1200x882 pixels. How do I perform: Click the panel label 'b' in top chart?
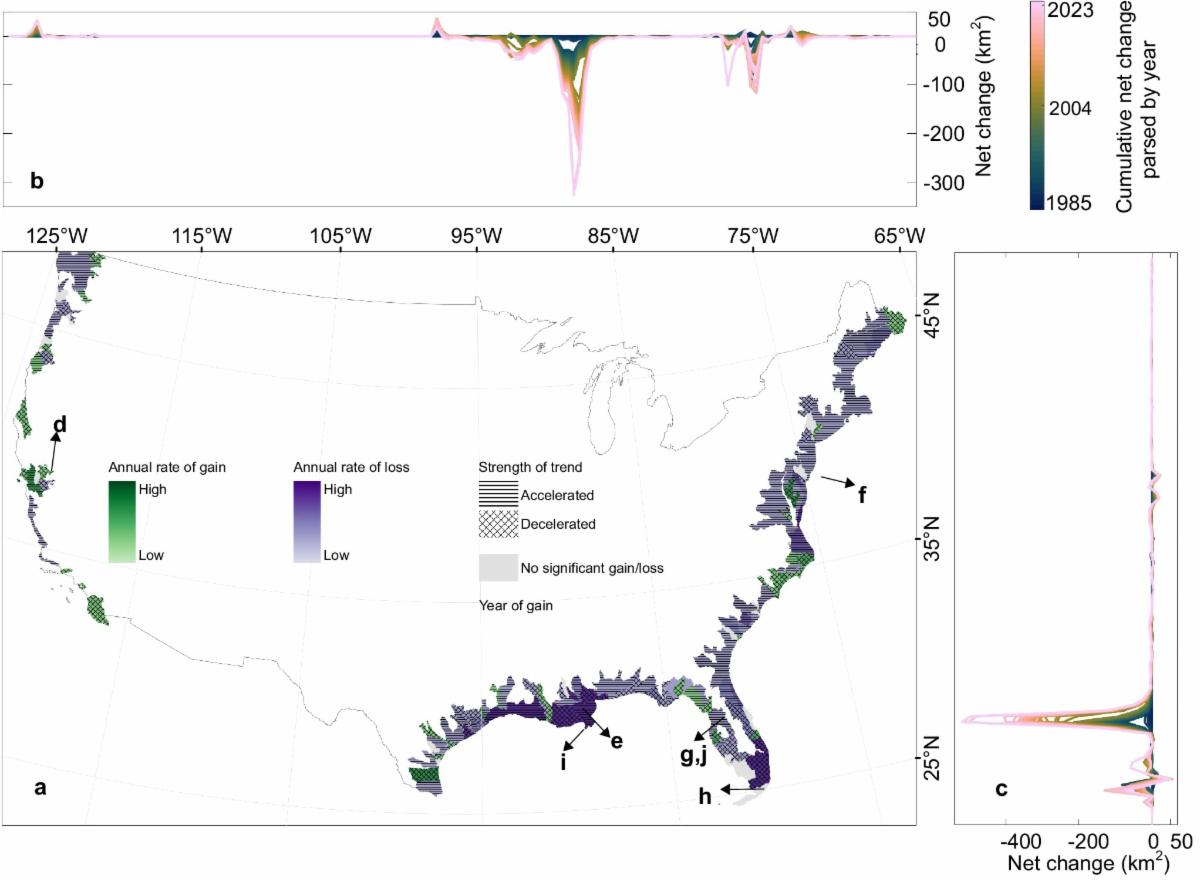coord(37,181)
